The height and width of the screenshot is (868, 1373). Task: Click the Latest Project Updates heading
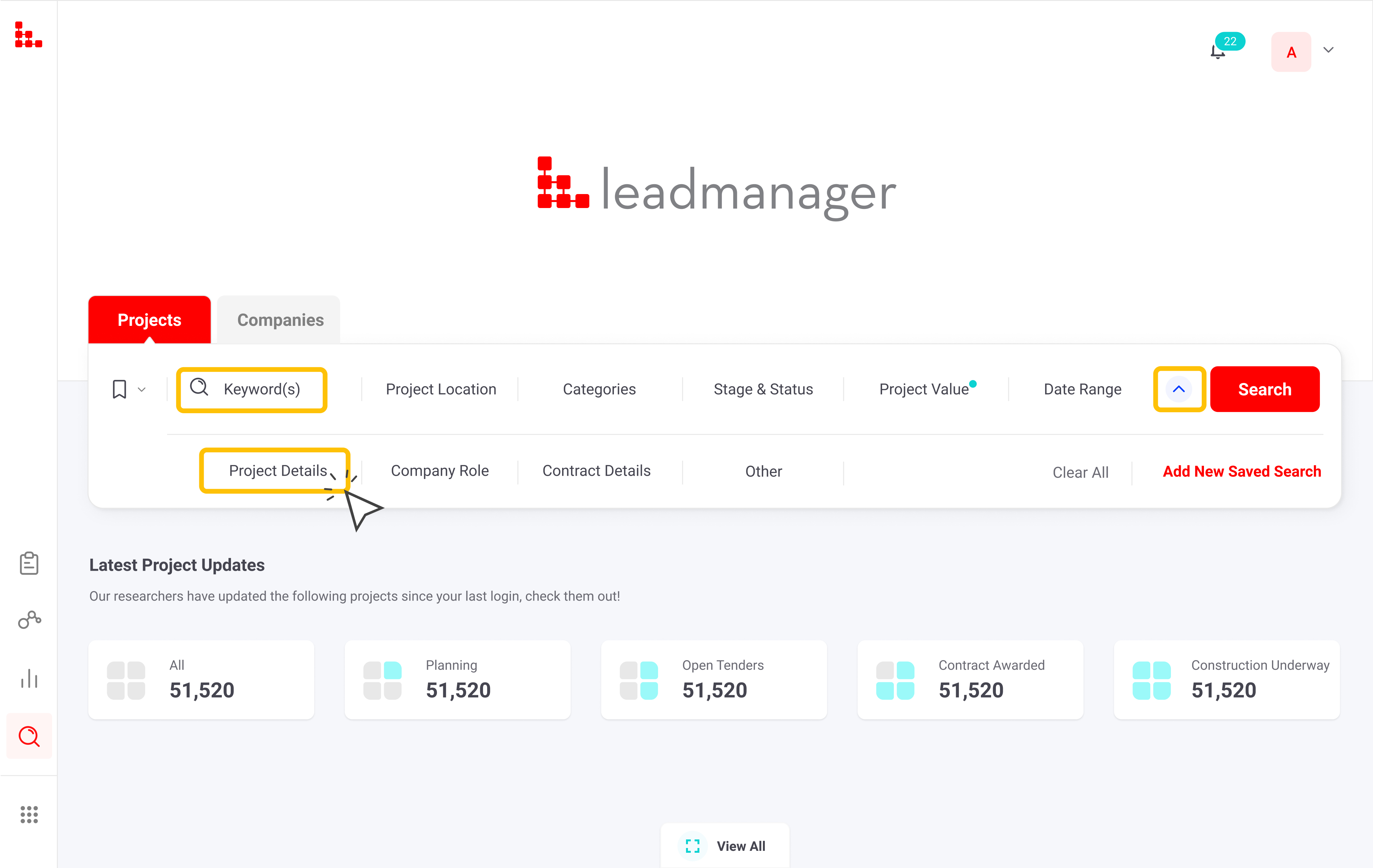(x=177, y=565)
